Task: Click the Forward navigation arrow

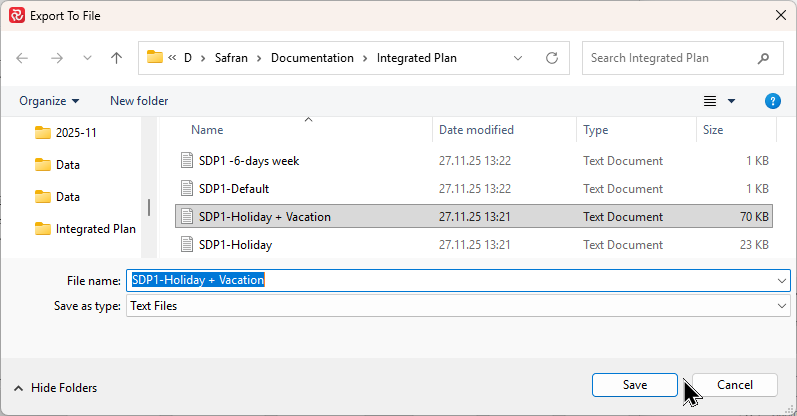Action: (56, 58)
